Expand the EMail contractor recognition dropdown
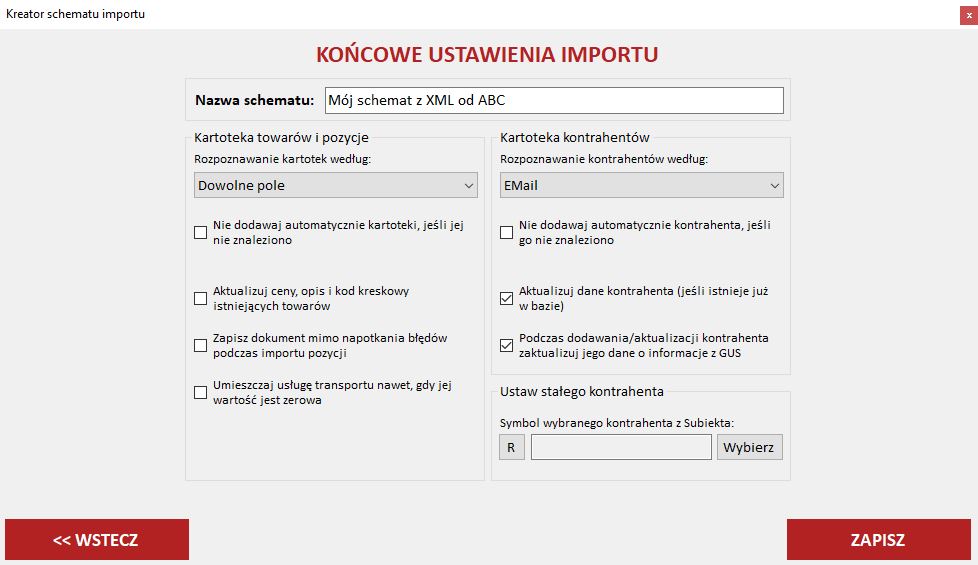This screenshot has height=565, width=978. point(641,186)
